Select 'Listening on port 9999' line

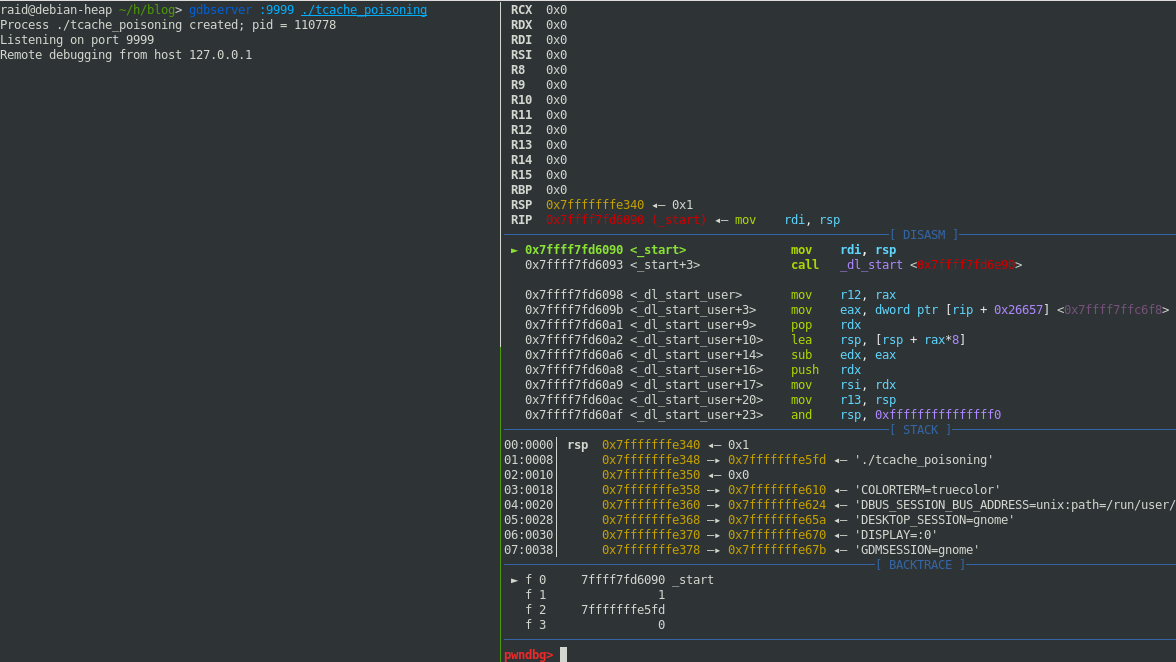(77, 40)
